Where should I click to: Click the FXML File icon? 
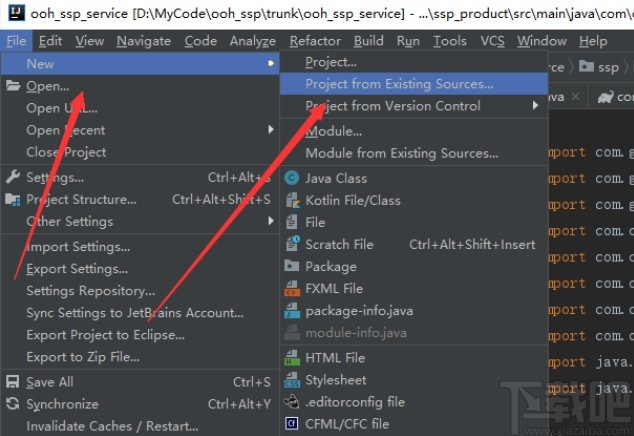click(x=292, y=288)
